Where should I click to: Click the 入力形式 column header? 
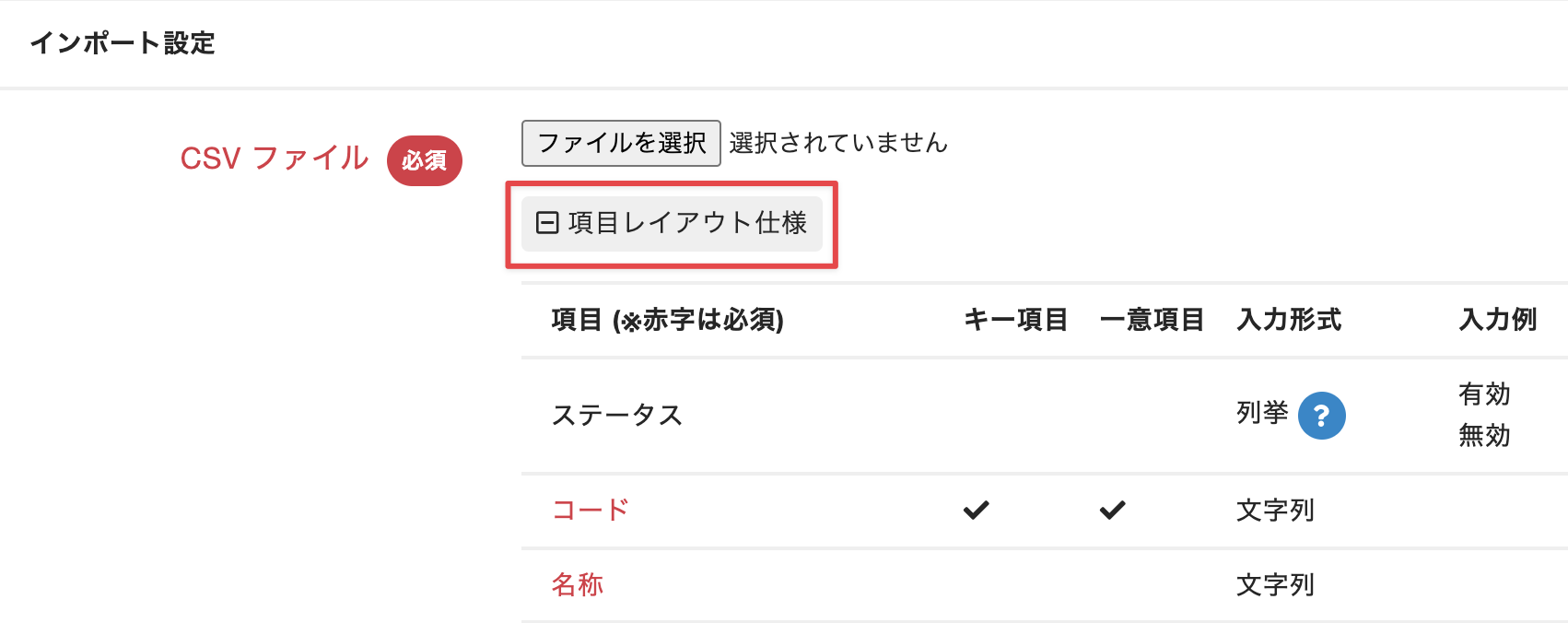pos(1288,320)
